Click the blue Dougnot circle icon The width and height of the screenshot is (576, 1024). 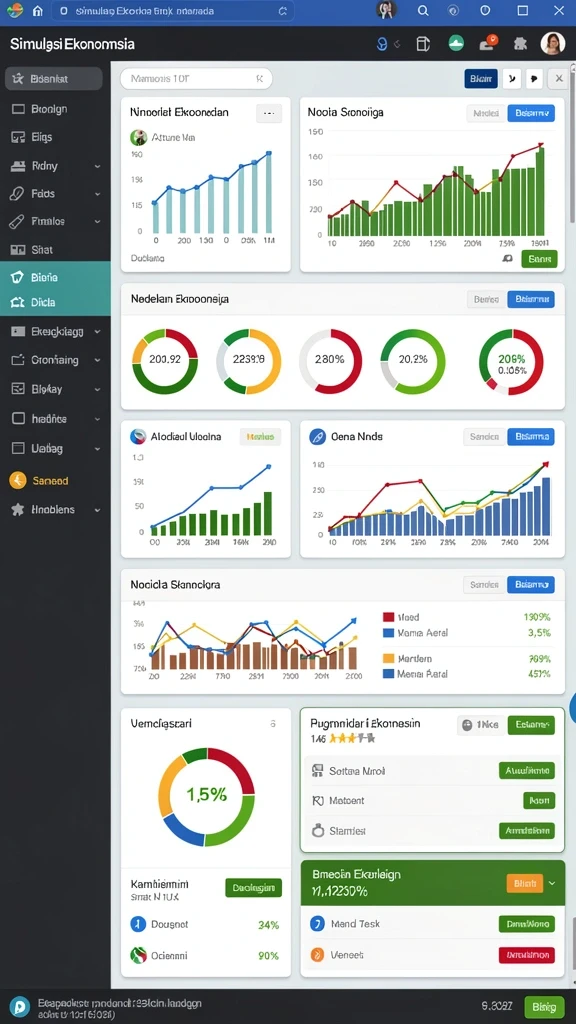click(138, 924)
